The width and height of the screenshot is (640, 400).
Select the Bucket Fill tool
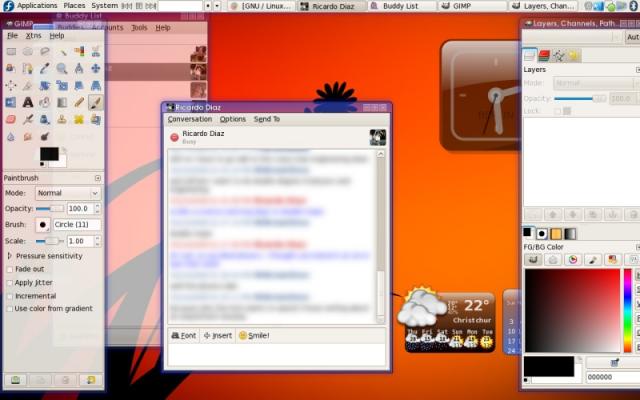[x=45, y=102]
